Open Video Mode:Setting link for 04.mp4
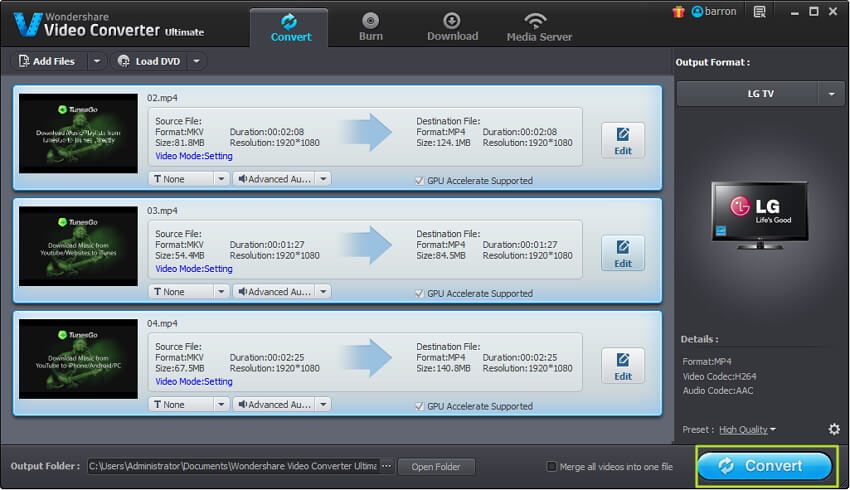This screenshot has height=490, width=850. point(194,382)
